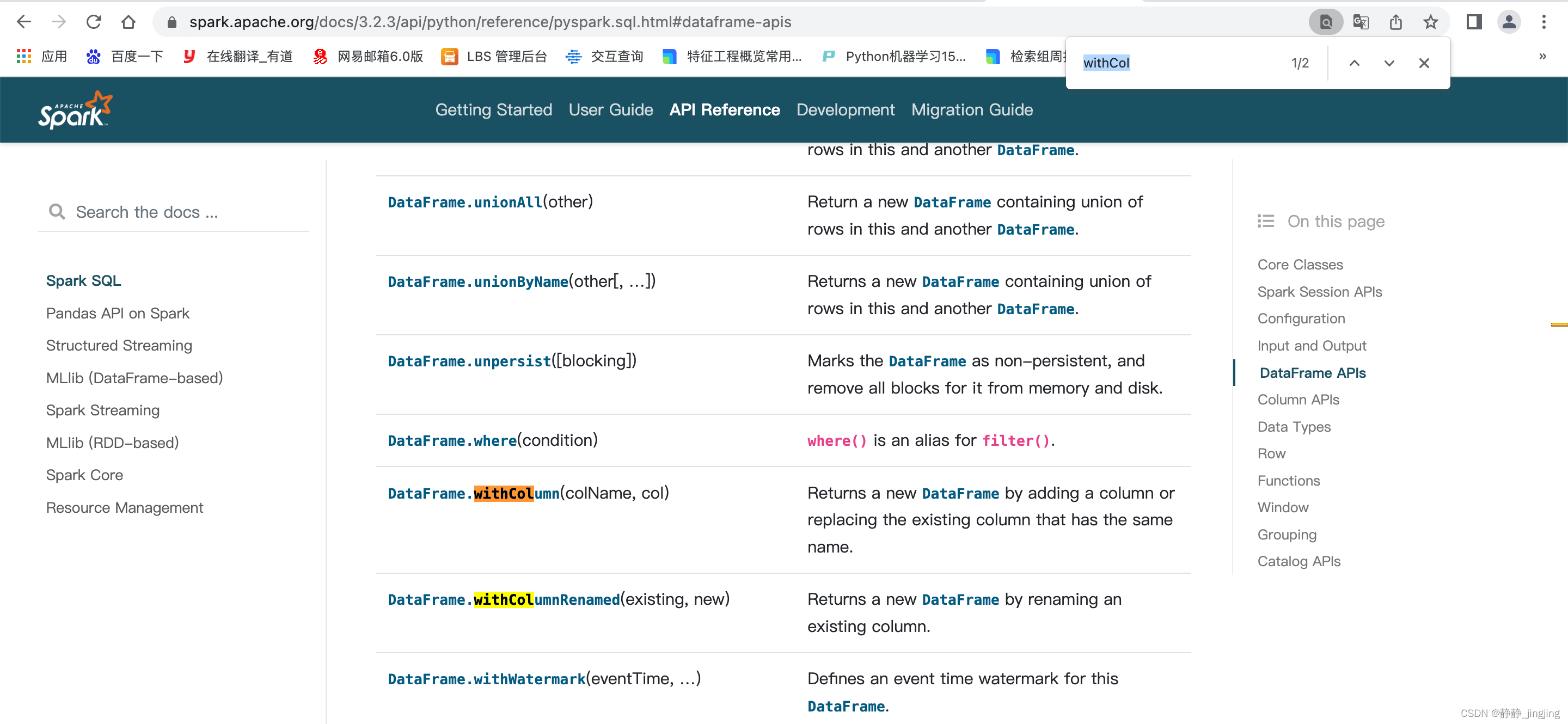Open the Migration Guide section
The image size is (1568, 724).
click(x=971, y=110)
